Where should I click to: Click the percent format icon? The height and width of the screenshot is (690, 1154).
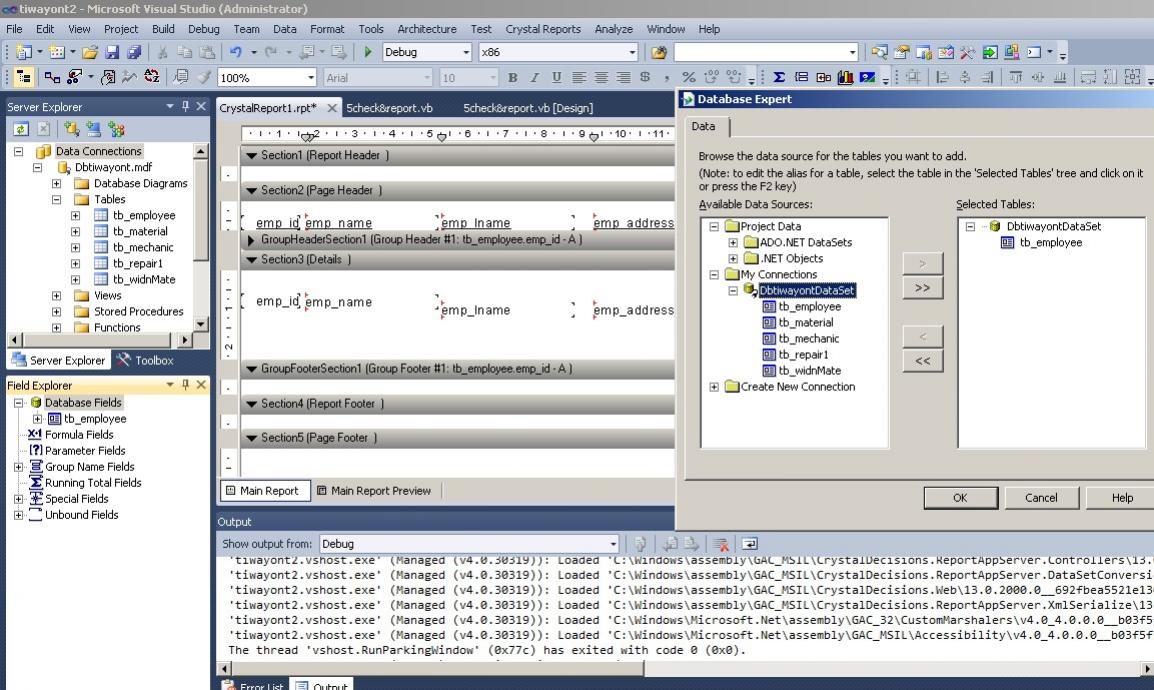tap(689, 77)
